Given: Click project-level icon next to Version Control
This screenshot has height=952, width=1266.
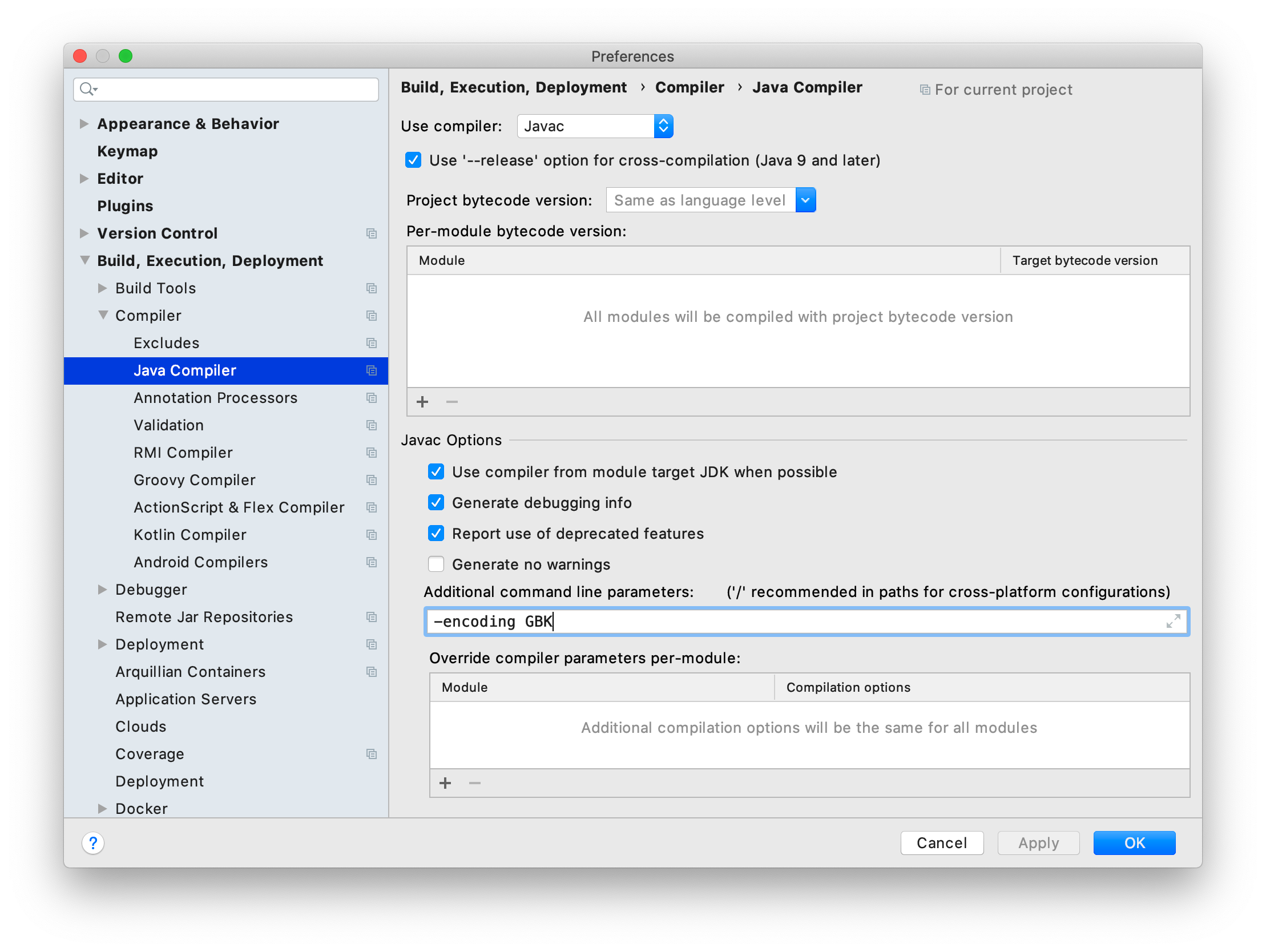Looking at the screenshot, I should coord(372,233).
